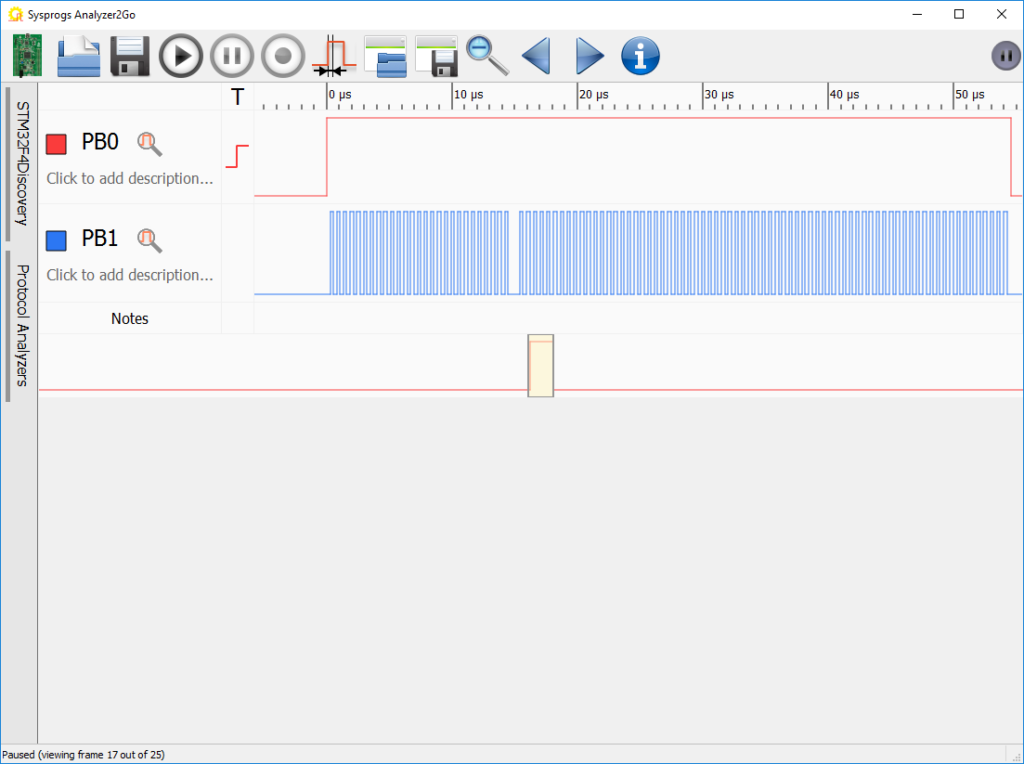The height and width of the screenshot is (764, 1024).
Task: Go to the next frame arrow
Action: point(589,56)
